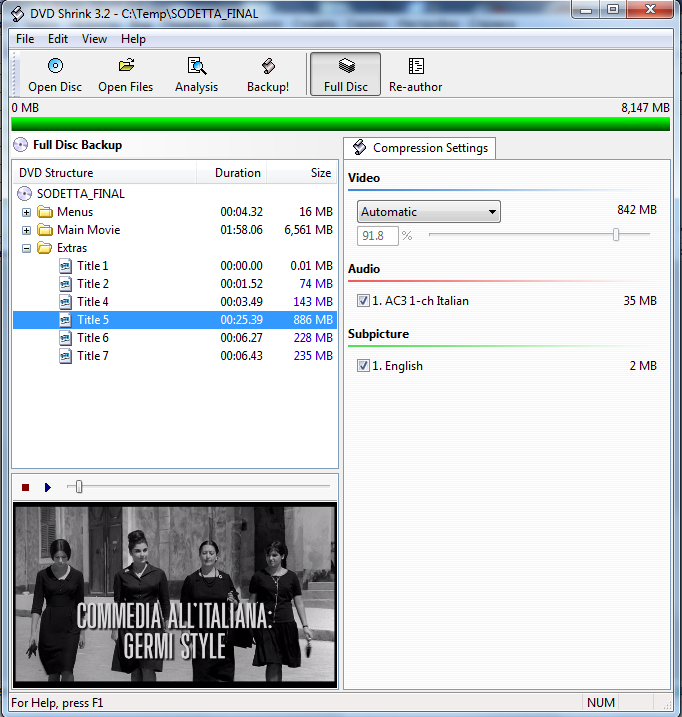Click the Title 4 file icon
Viewport: 682px width, 717px height.
[65, 302]
